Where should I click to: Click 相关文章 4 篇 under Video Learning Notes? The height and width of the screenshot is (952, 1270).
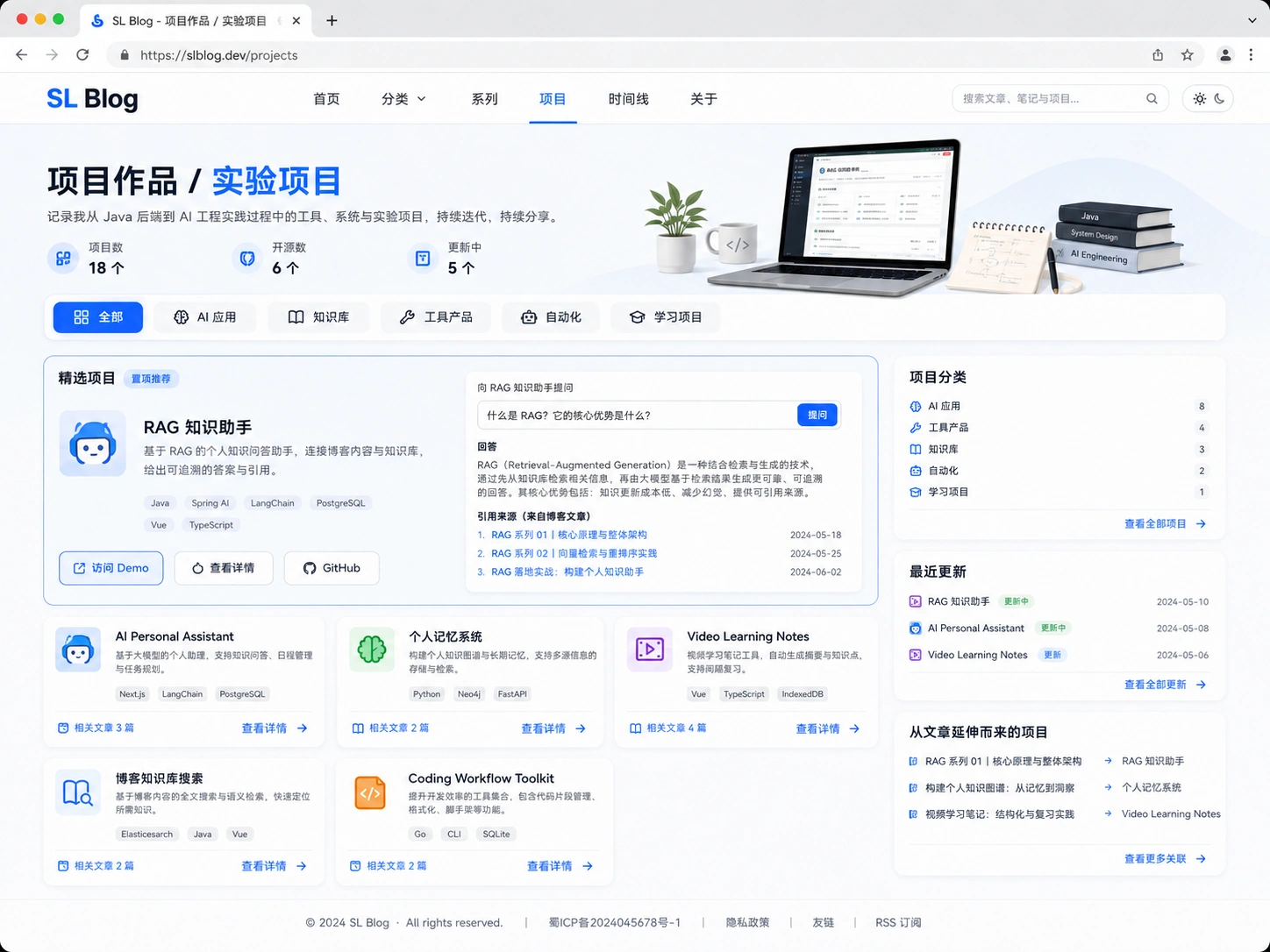(668, 728)
